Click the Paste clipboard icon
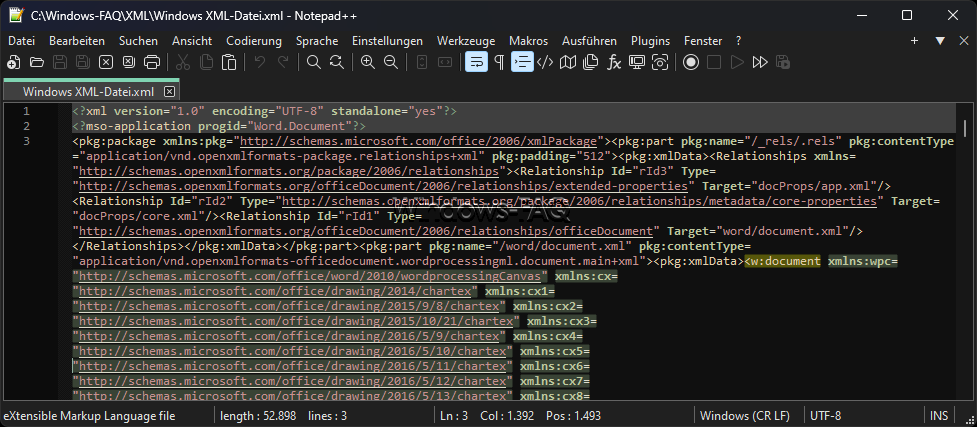The width and height of the screenshot is (977, 427). click(229, 62)
